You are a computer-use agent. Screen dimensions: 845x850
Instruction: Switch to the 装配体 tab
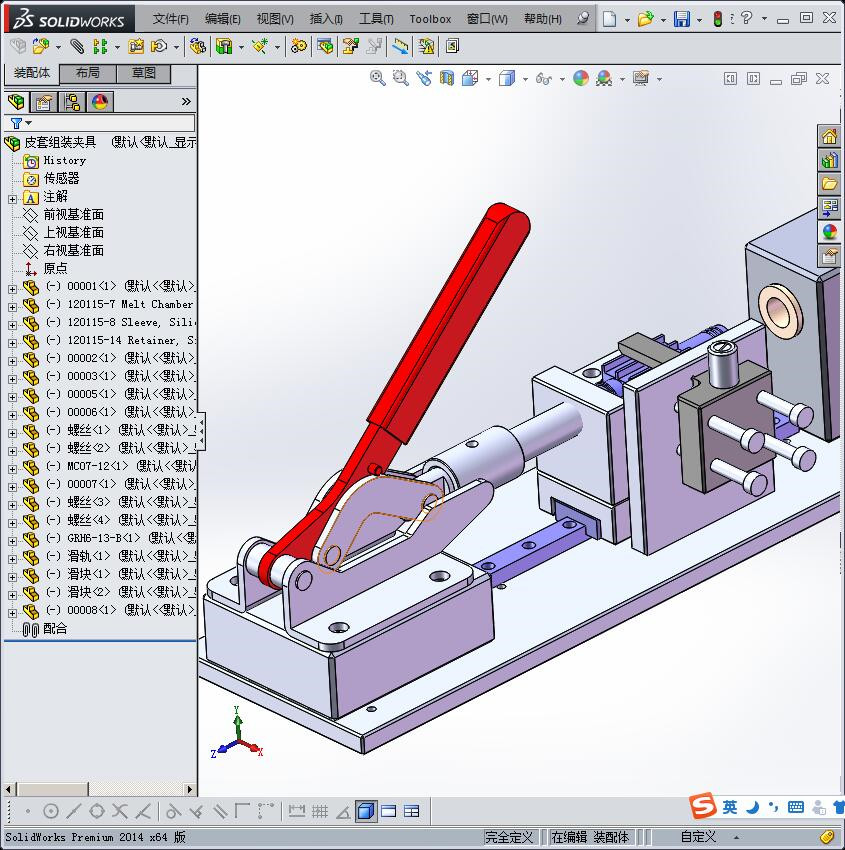31,73
